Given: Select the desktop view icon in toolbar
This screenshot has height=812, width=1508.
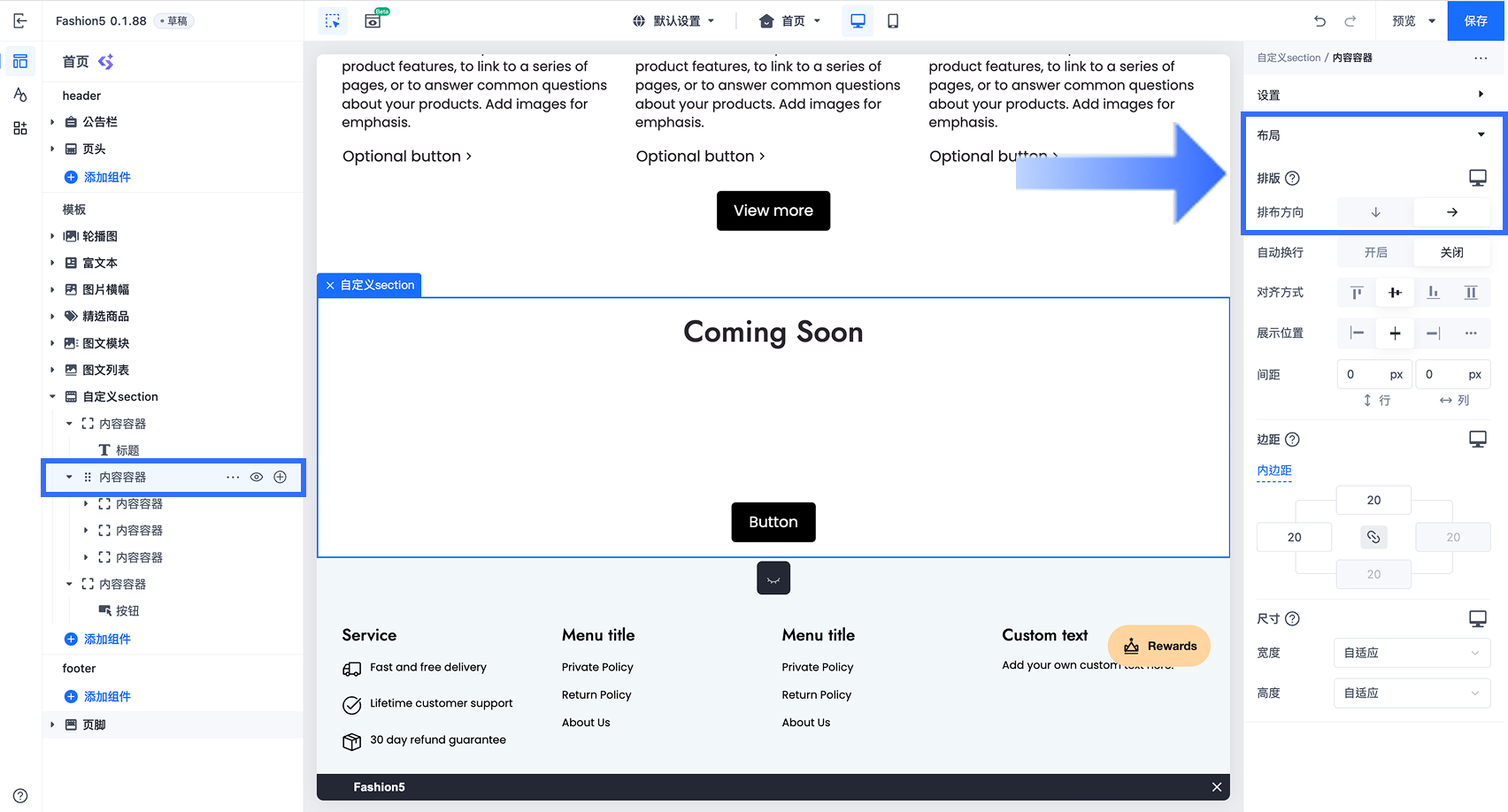Looking at the screenshot, I should 858,21.
